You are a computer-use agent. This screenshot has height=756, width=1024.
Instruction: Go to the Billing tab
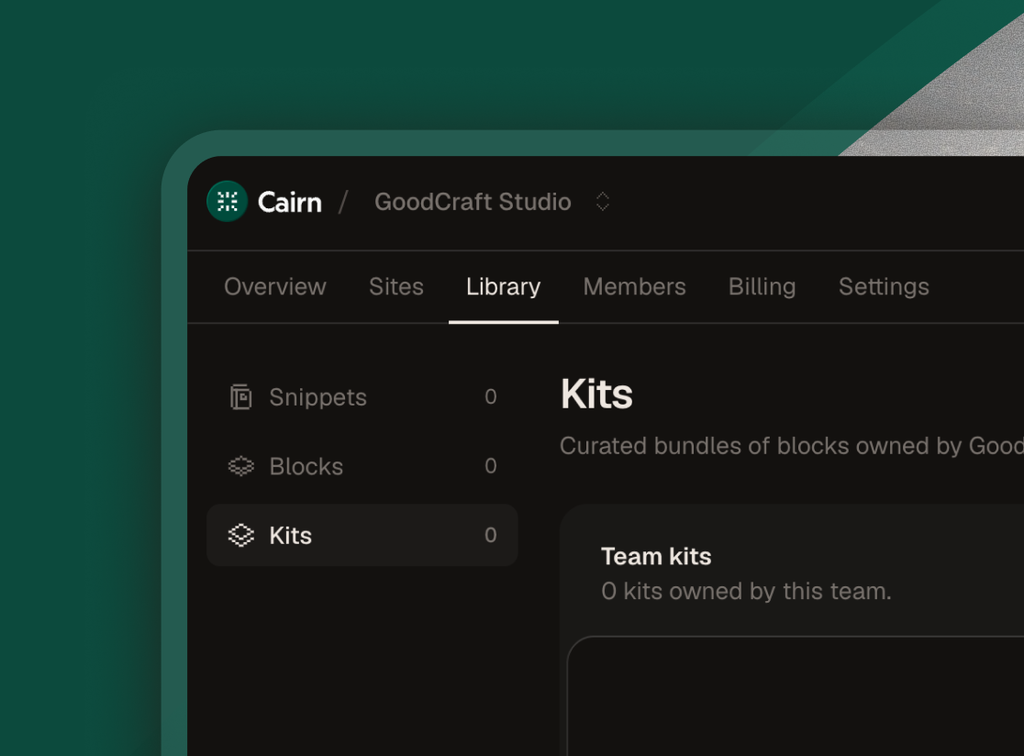tap(761, 287)
